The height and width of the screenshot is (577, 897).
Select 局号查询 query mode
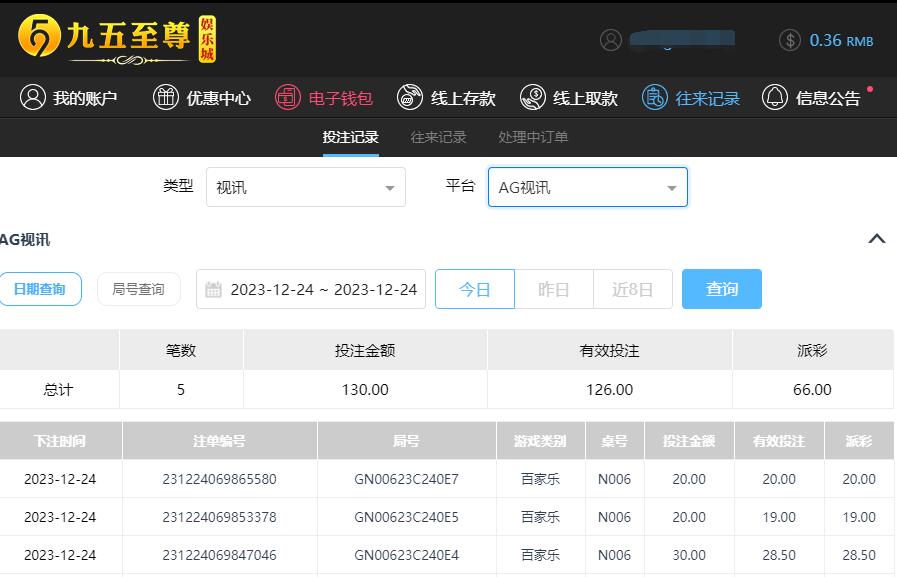(x=138, y=289)
